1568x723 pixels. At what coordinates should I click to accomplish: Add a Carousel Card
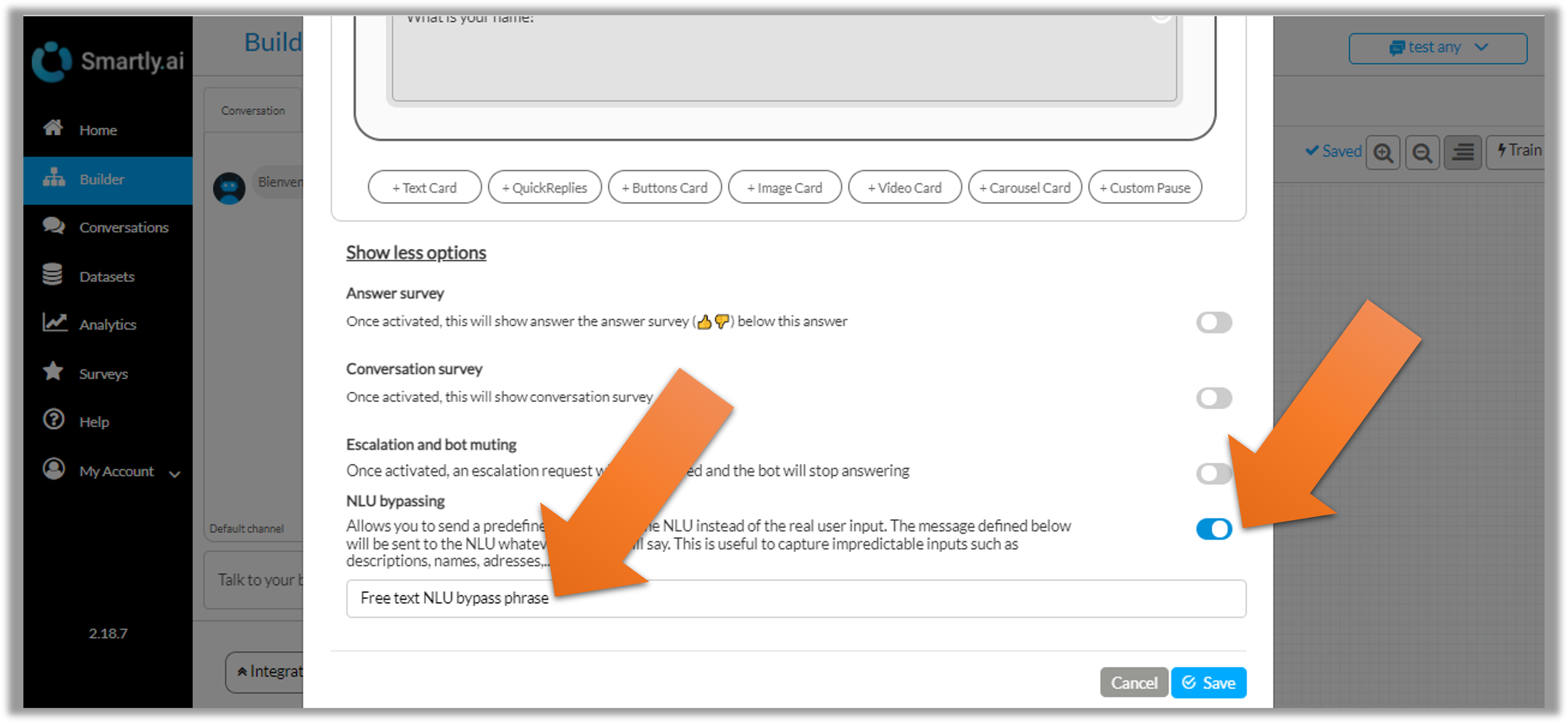(x=1024, y=188)
